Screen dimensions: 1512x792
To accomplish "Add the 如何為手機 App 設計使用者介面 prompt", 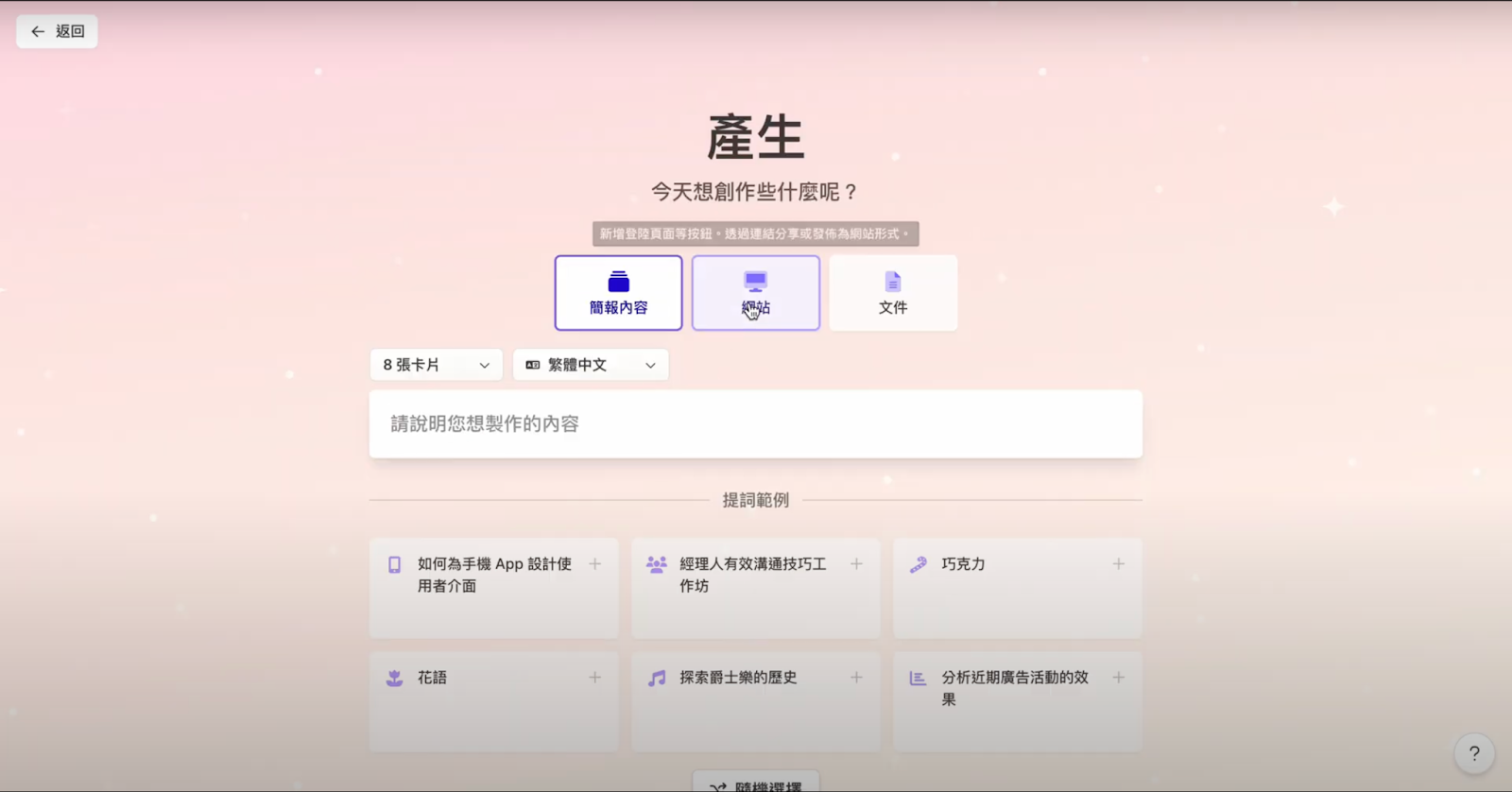I will click(x=493, y=588).
